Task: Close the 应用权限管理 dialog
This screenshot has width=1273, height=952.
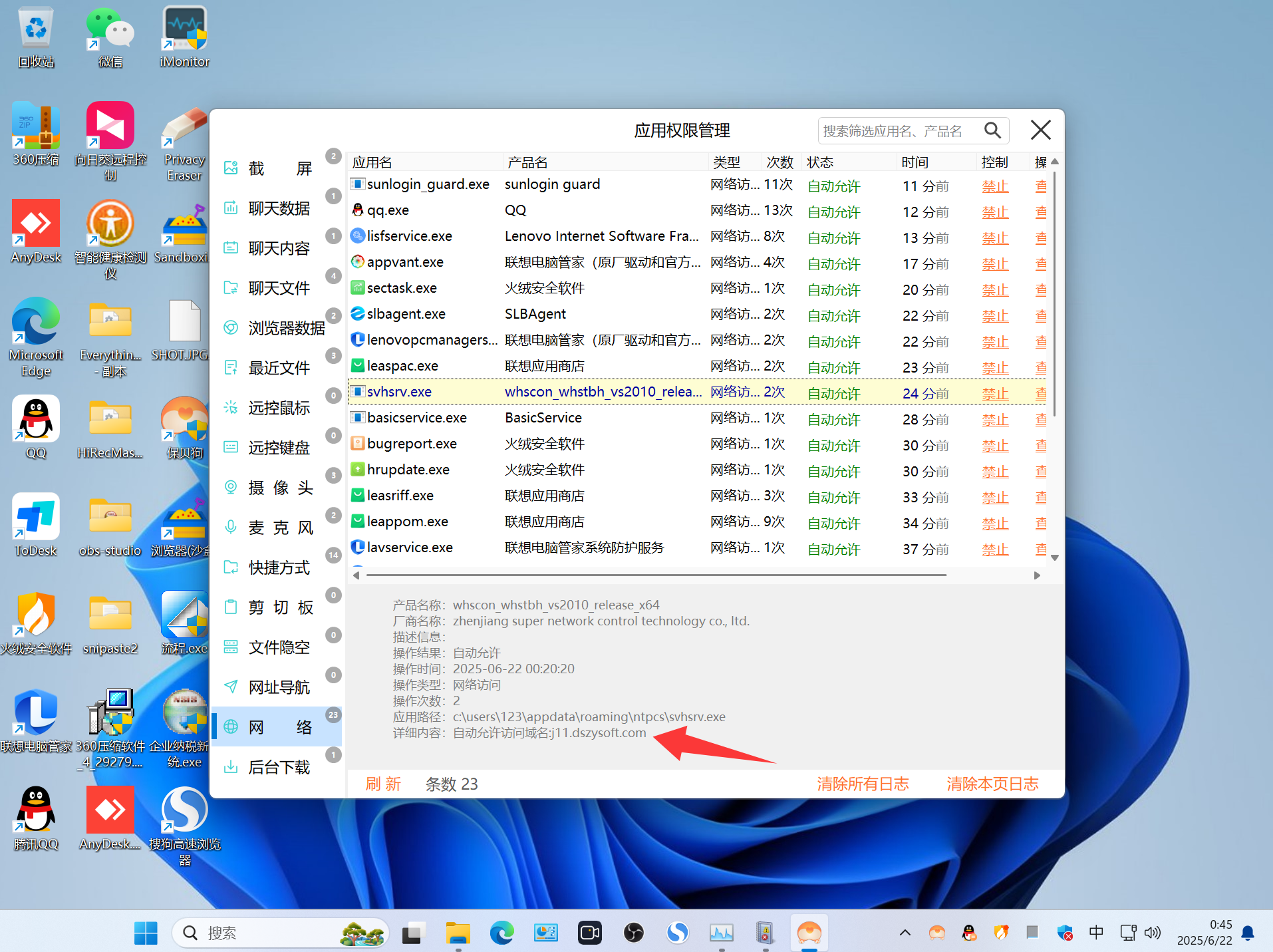Action: coord(1040,130)
